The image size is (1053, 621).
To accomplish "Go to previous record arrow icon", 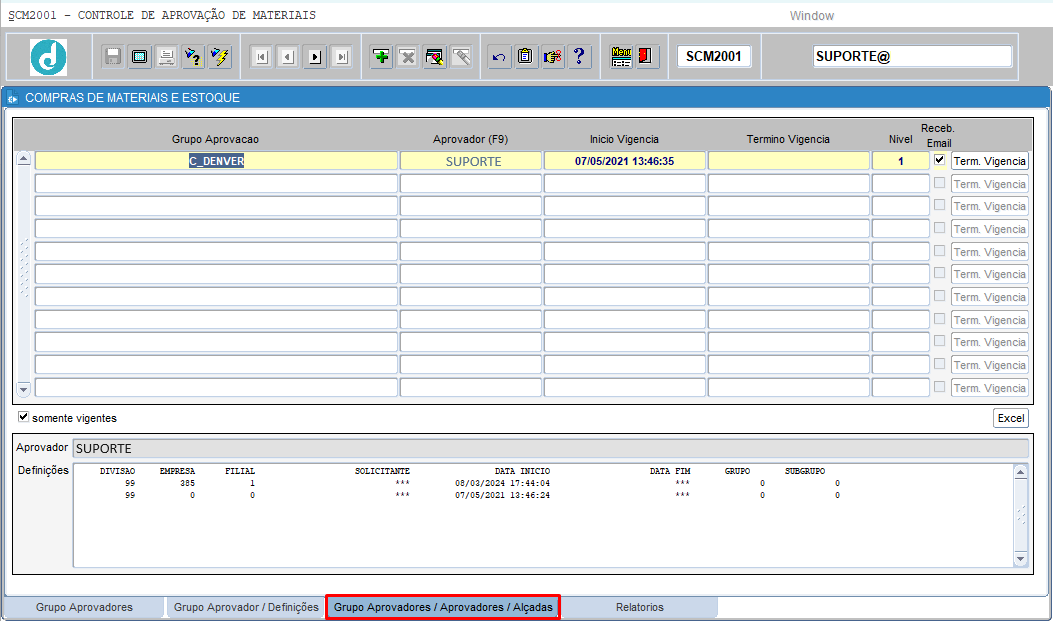I will pyautogui.click(x=288, y=56).
